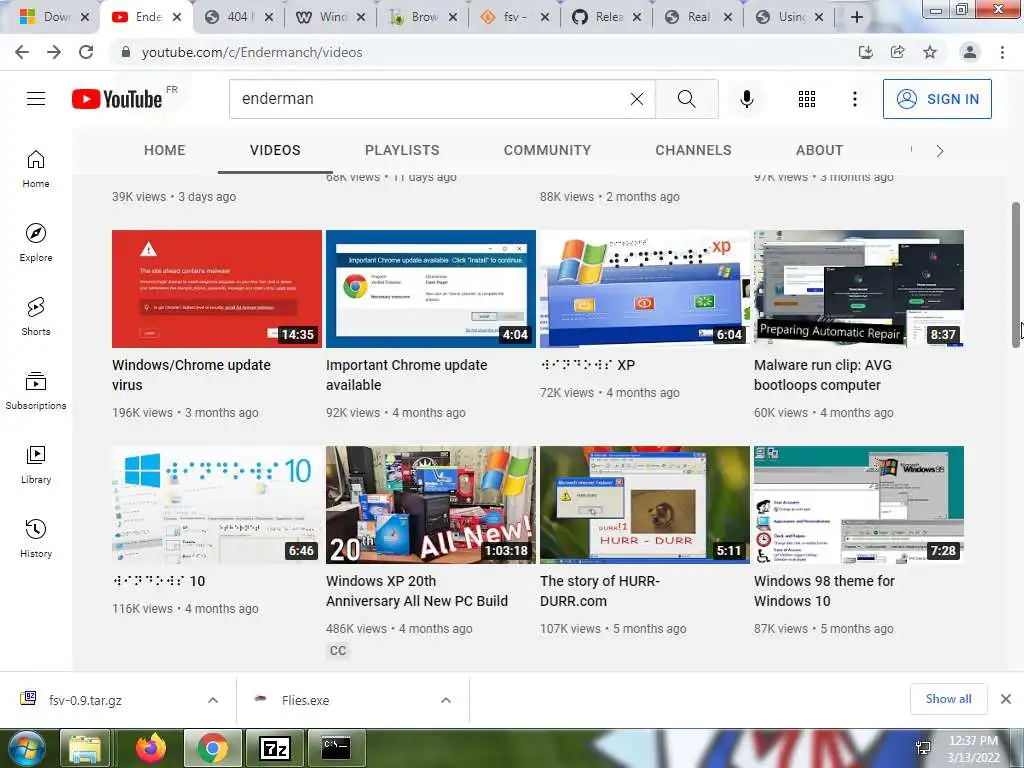Click Show all downloads
This screenshot has height=768, width=1024.
(948, 699)
